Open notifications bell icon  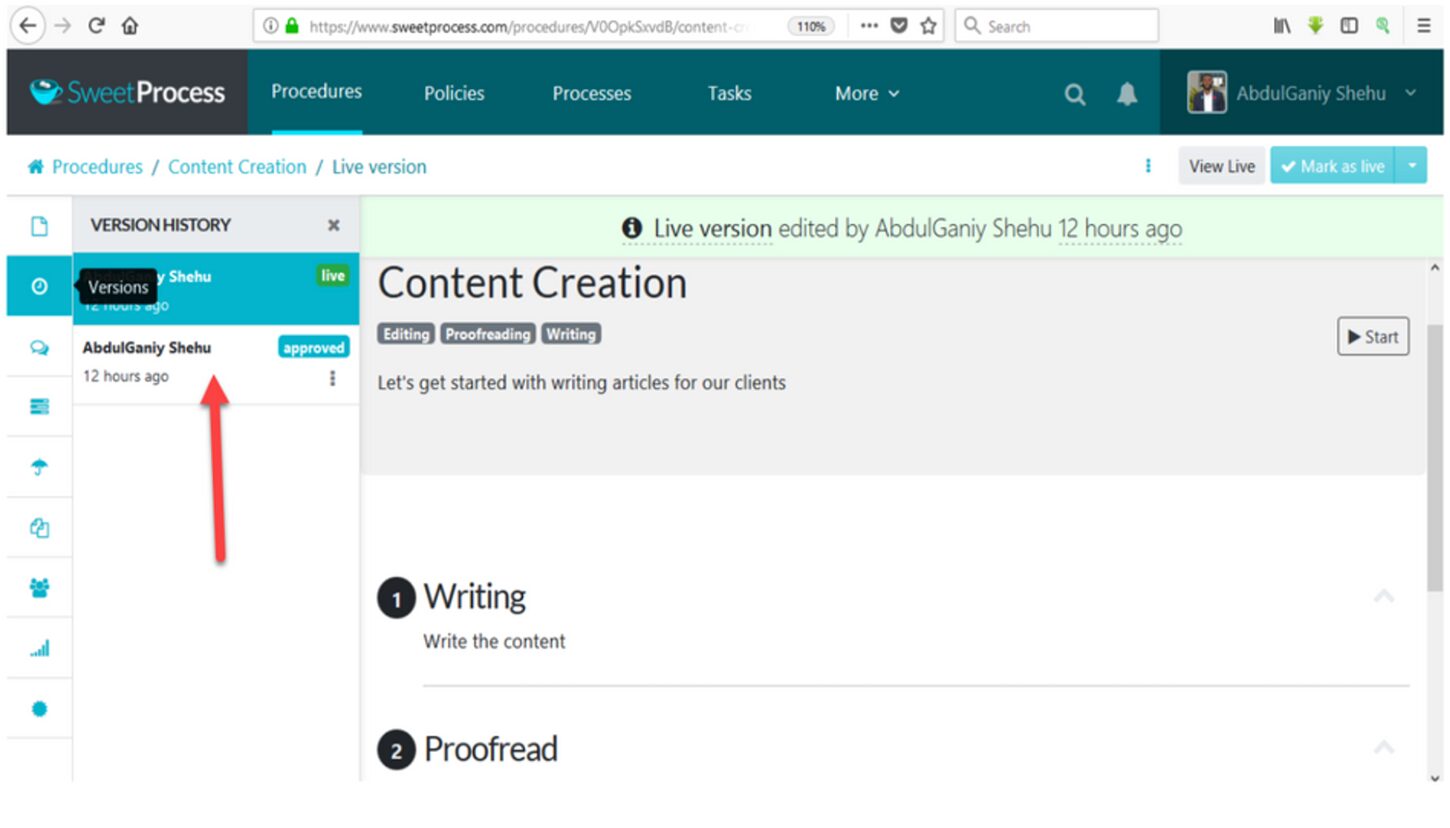tap(1127, 94)
